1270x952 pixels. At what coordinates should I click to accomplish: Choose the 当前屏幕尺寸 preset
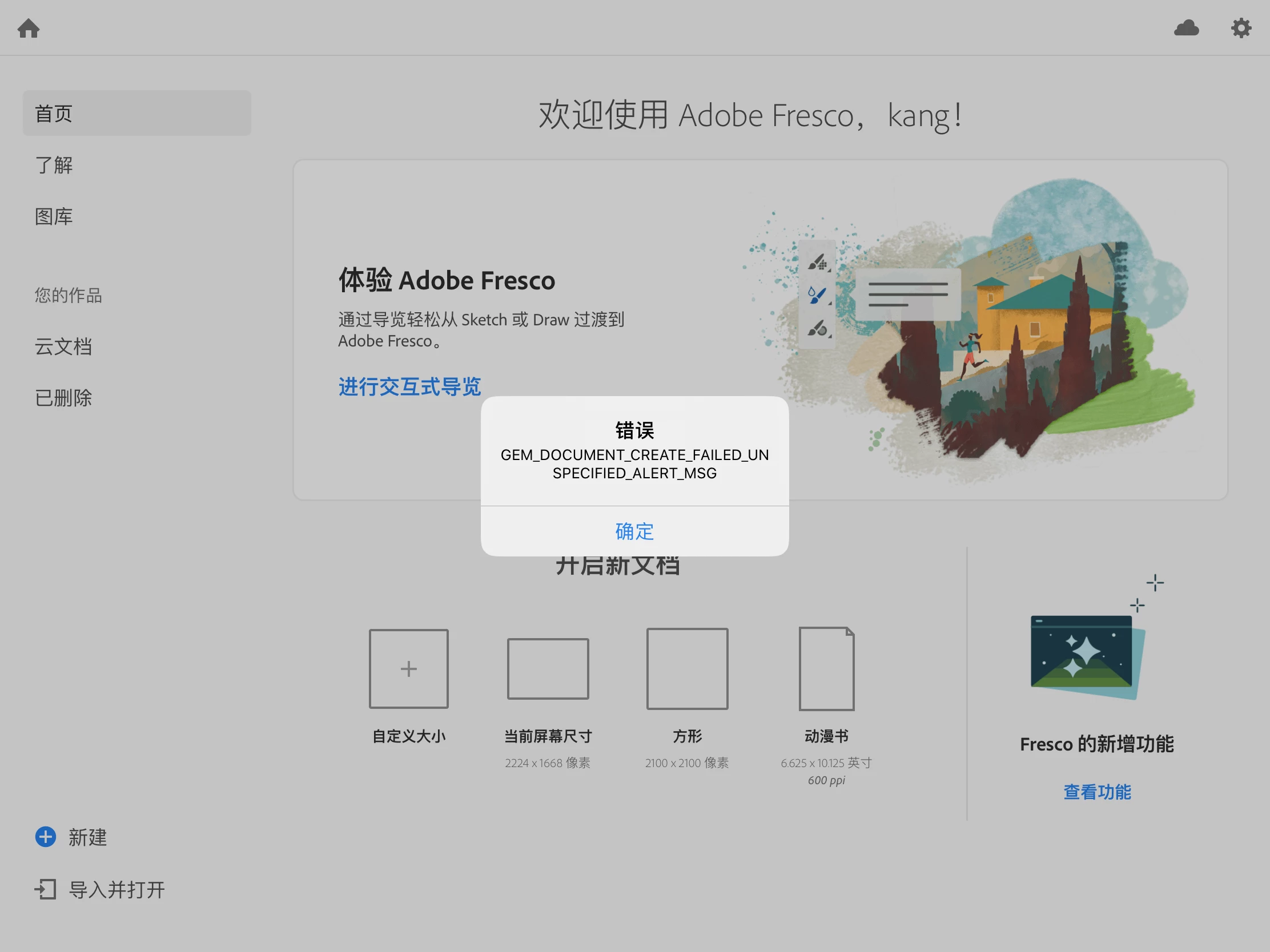coord(548,668)
